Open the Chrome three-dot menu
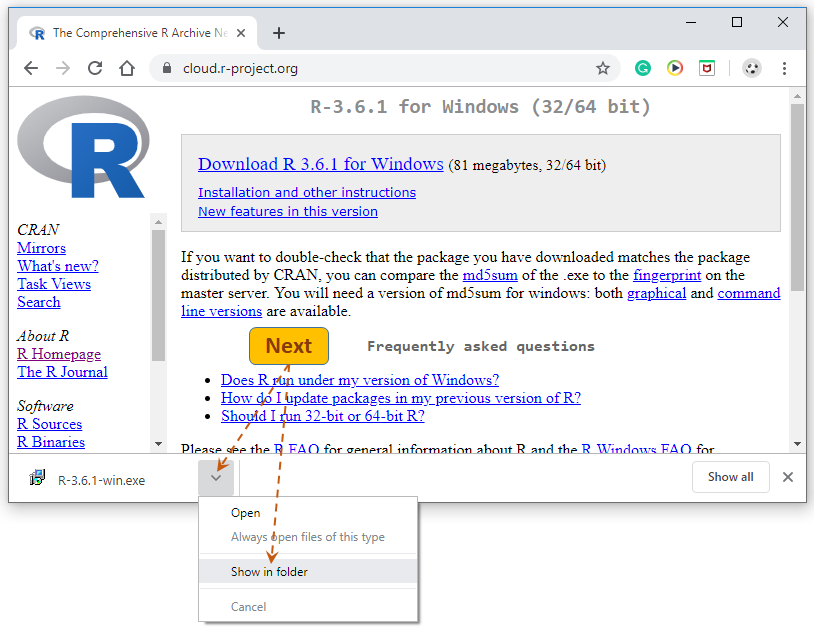 coord(784,68)
